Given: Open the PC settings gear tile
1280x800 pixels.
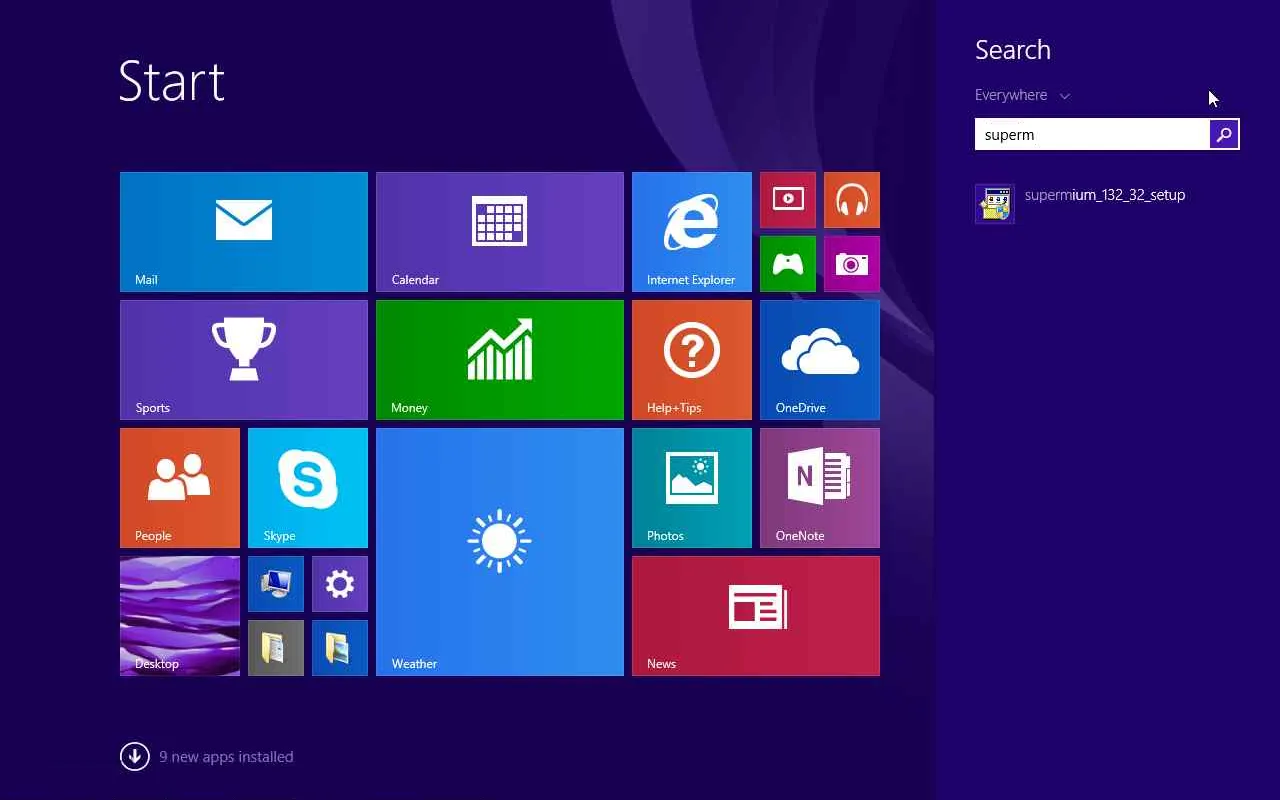Looking at the screenshot, I should tap(340, 584).
